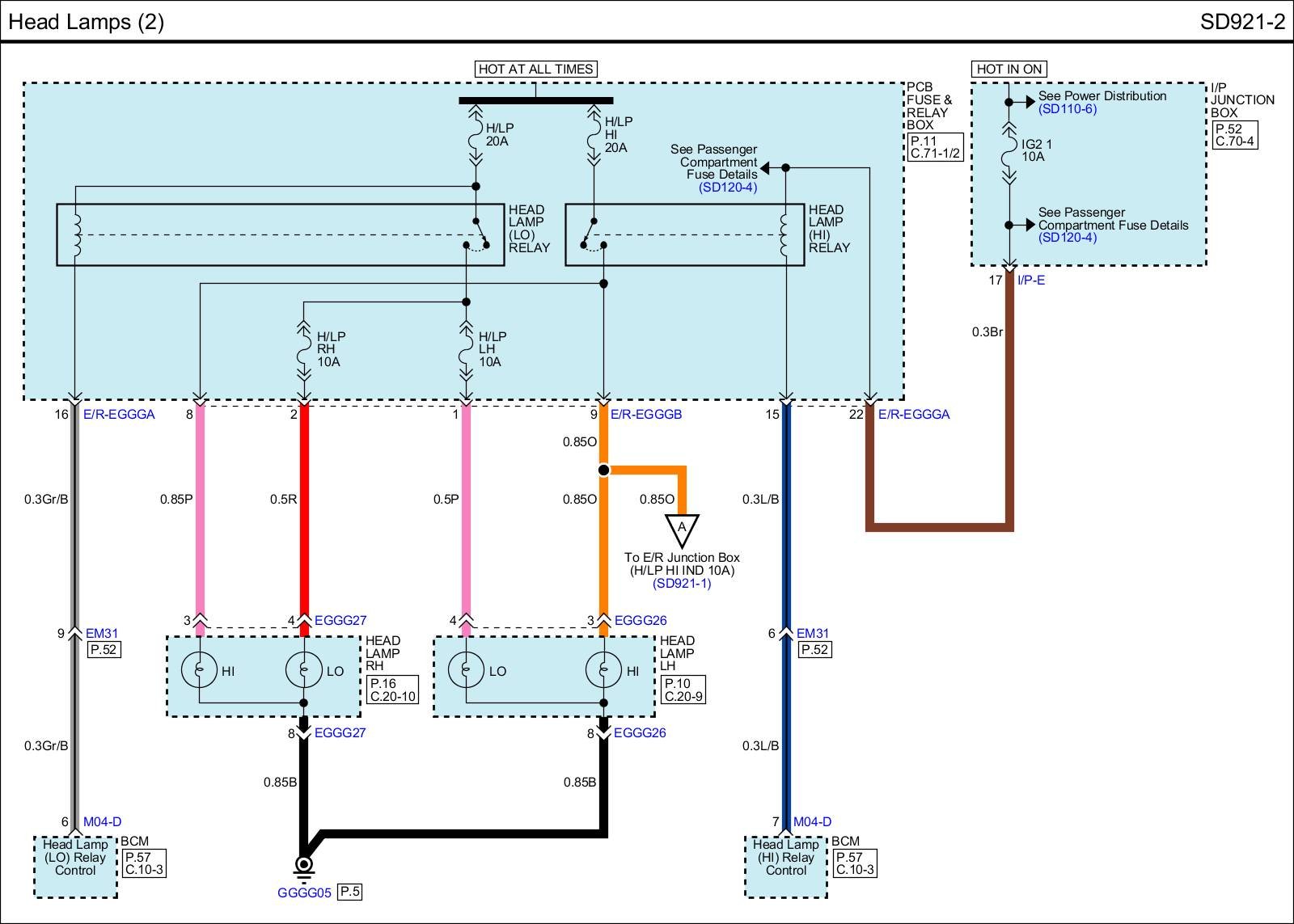Screen dimensions: 1294x924
Task: Click the Head Lamp RH LO bulb symbol
Action: [x=304, y=670]
